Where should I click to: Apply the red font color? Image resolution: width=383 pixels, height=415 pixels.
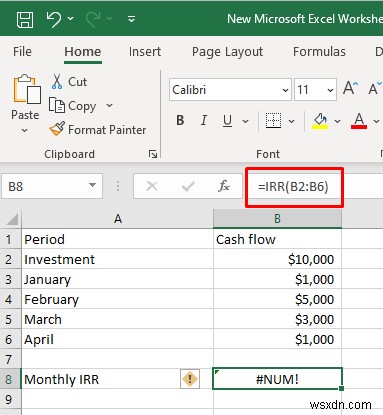point(359,120)
